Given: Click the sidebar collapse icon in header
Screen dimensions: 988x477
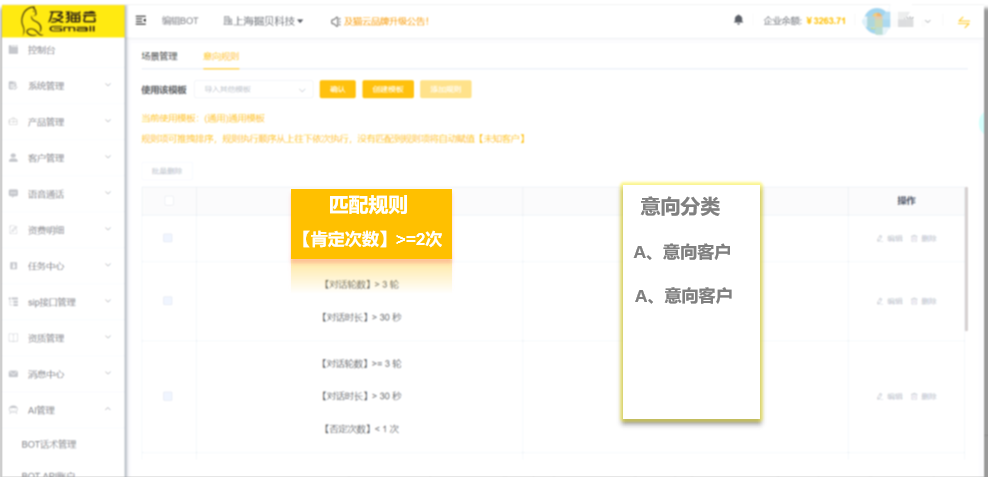Looking at the screenshot, I should click(x=141, y=20).
